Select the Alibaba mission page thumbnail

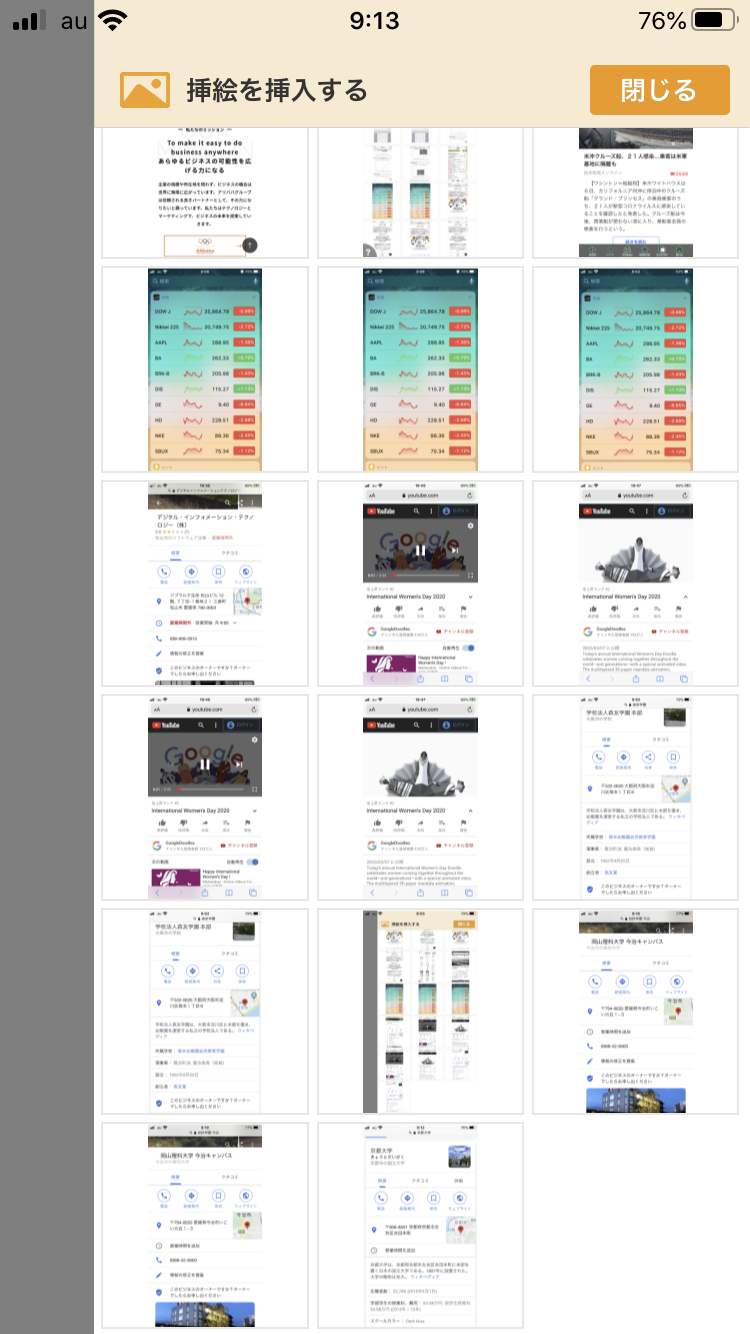point(205,193)
